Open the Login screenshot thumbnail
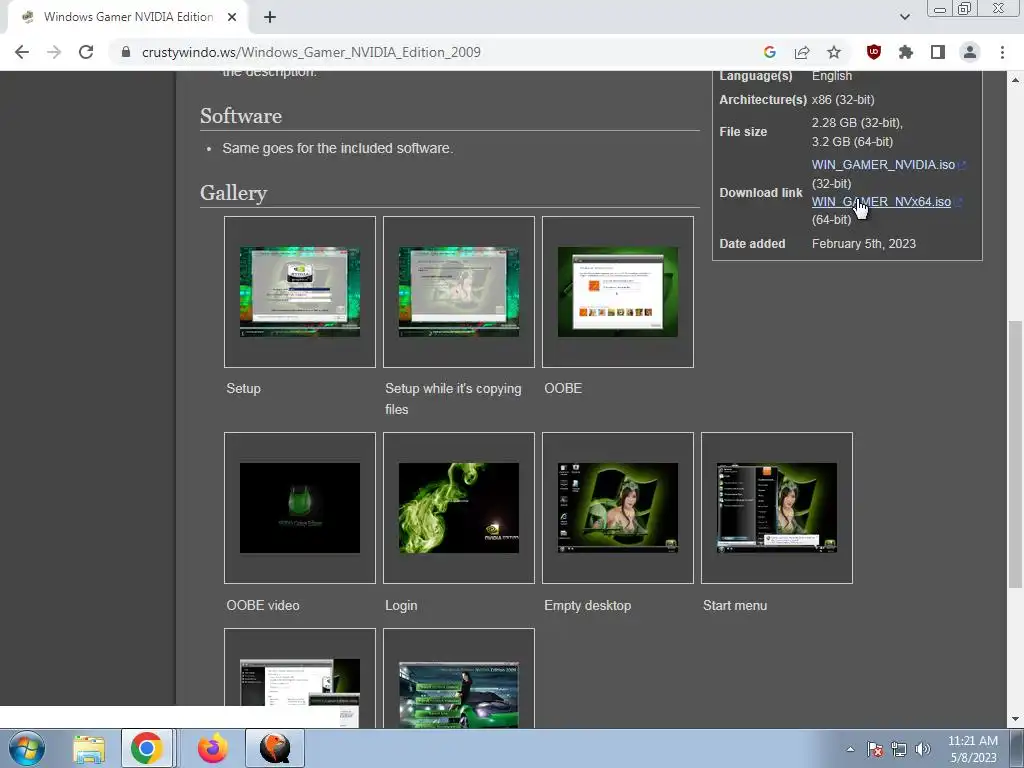The height and width of the screenshot is (768, 1024). point(458,508)
